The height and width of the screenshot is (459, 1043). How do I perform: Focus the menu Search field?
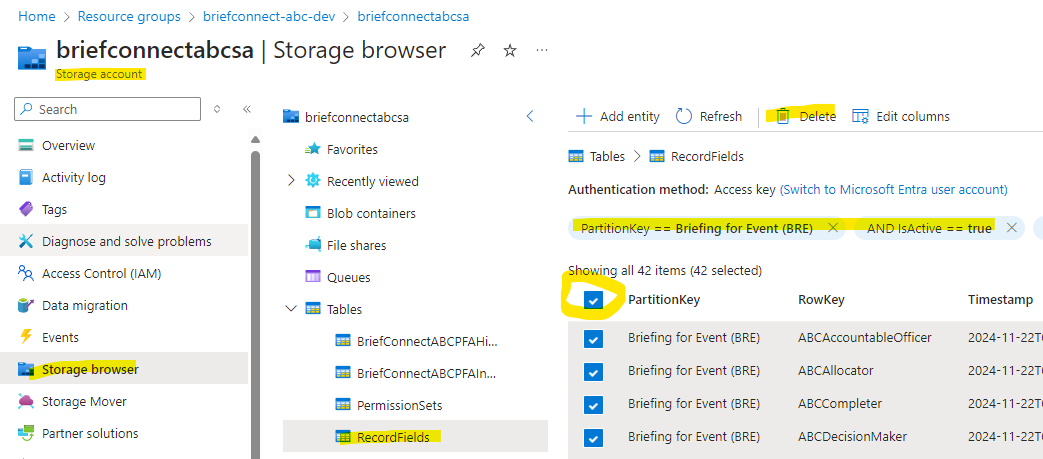[x=107, y=109]
